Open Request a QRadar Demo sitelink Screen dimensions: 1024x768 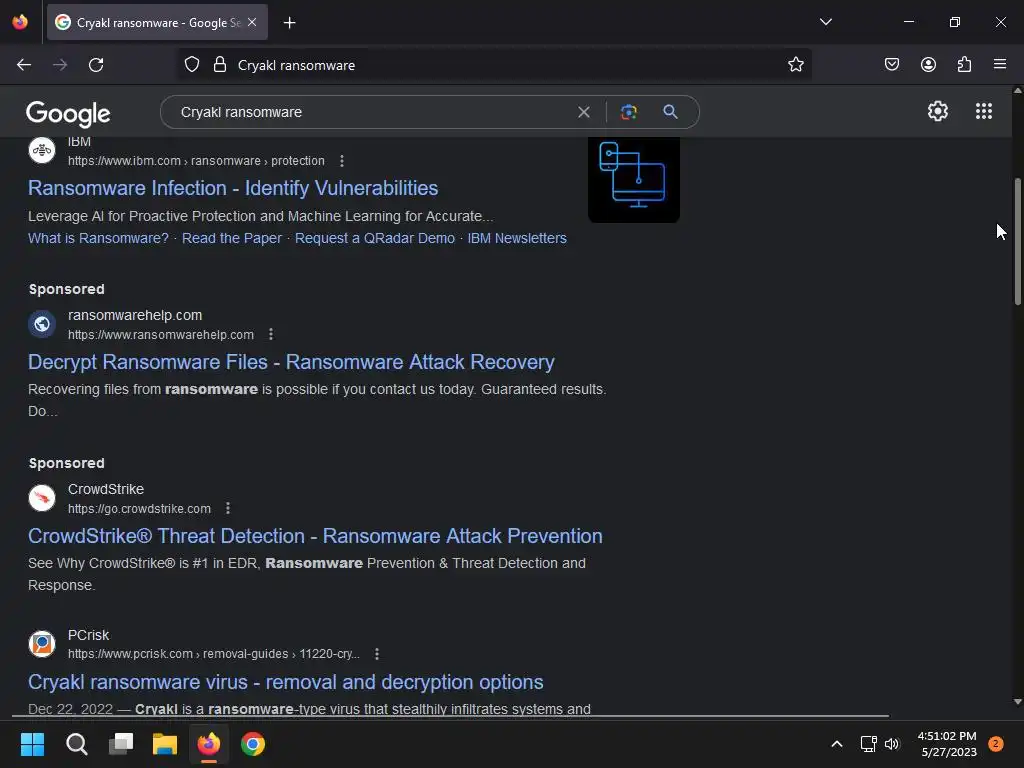pyautogui.click(x=375, y=238)
